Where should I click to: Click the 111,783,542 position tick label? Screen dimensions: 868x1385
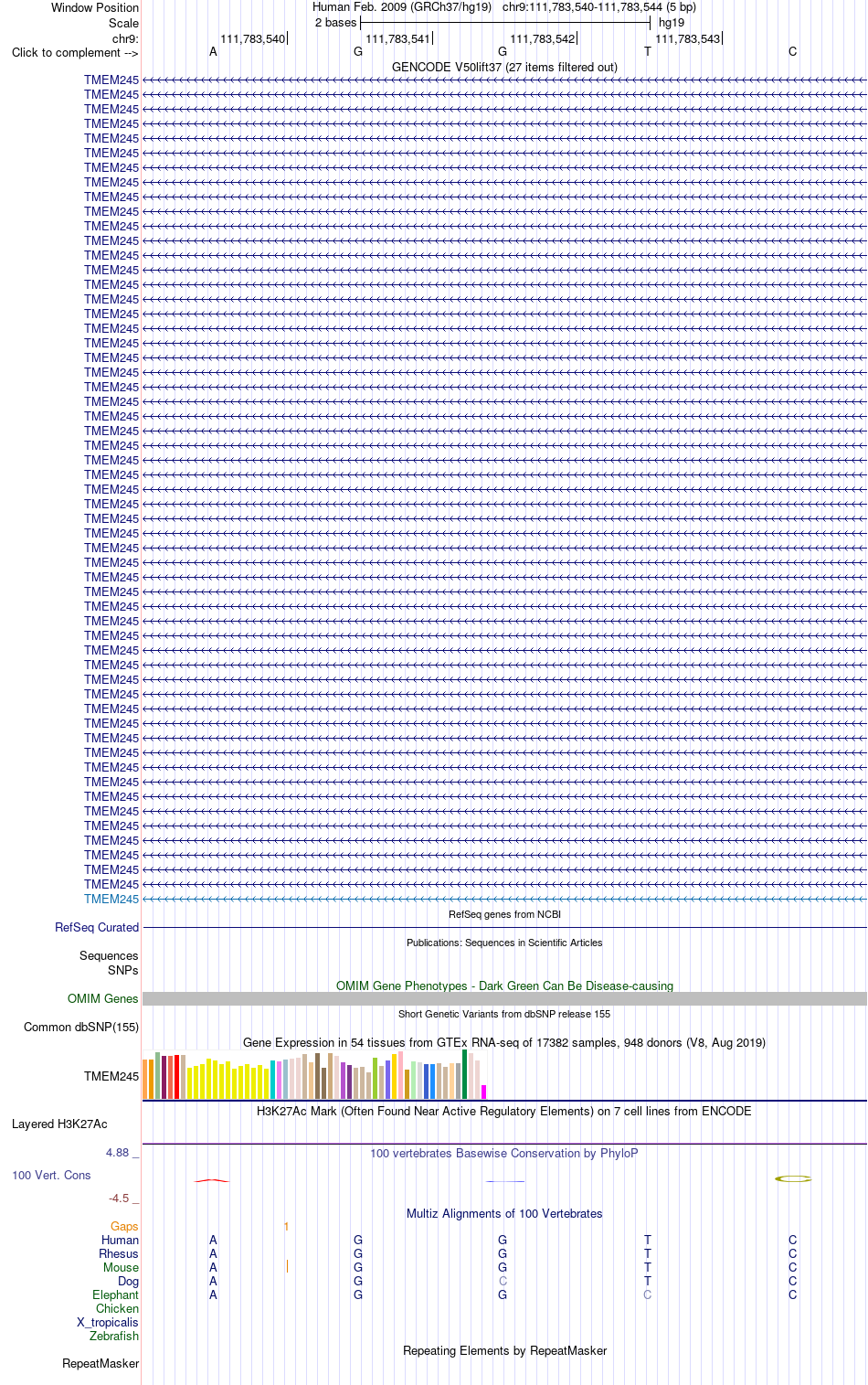pos(543,38)
